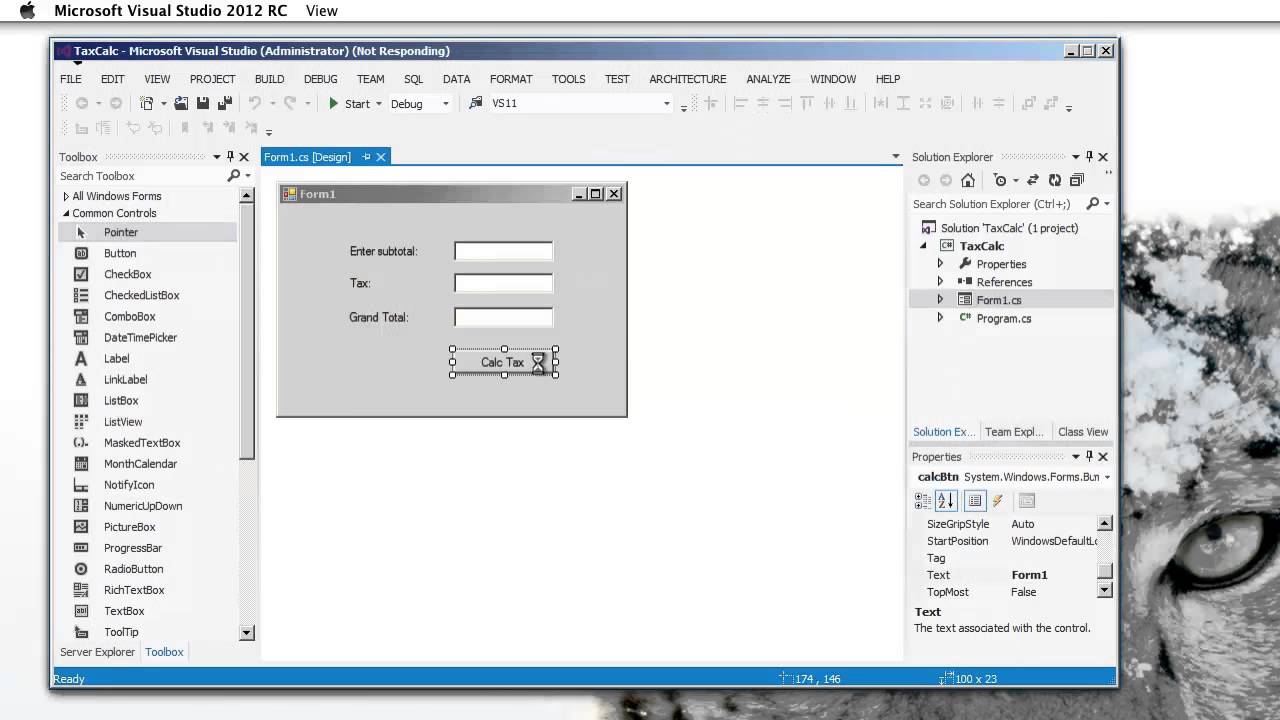The image size is (1280, 720).
Task: Select the ListView control in Toolbox
Action: pos(147,422)
